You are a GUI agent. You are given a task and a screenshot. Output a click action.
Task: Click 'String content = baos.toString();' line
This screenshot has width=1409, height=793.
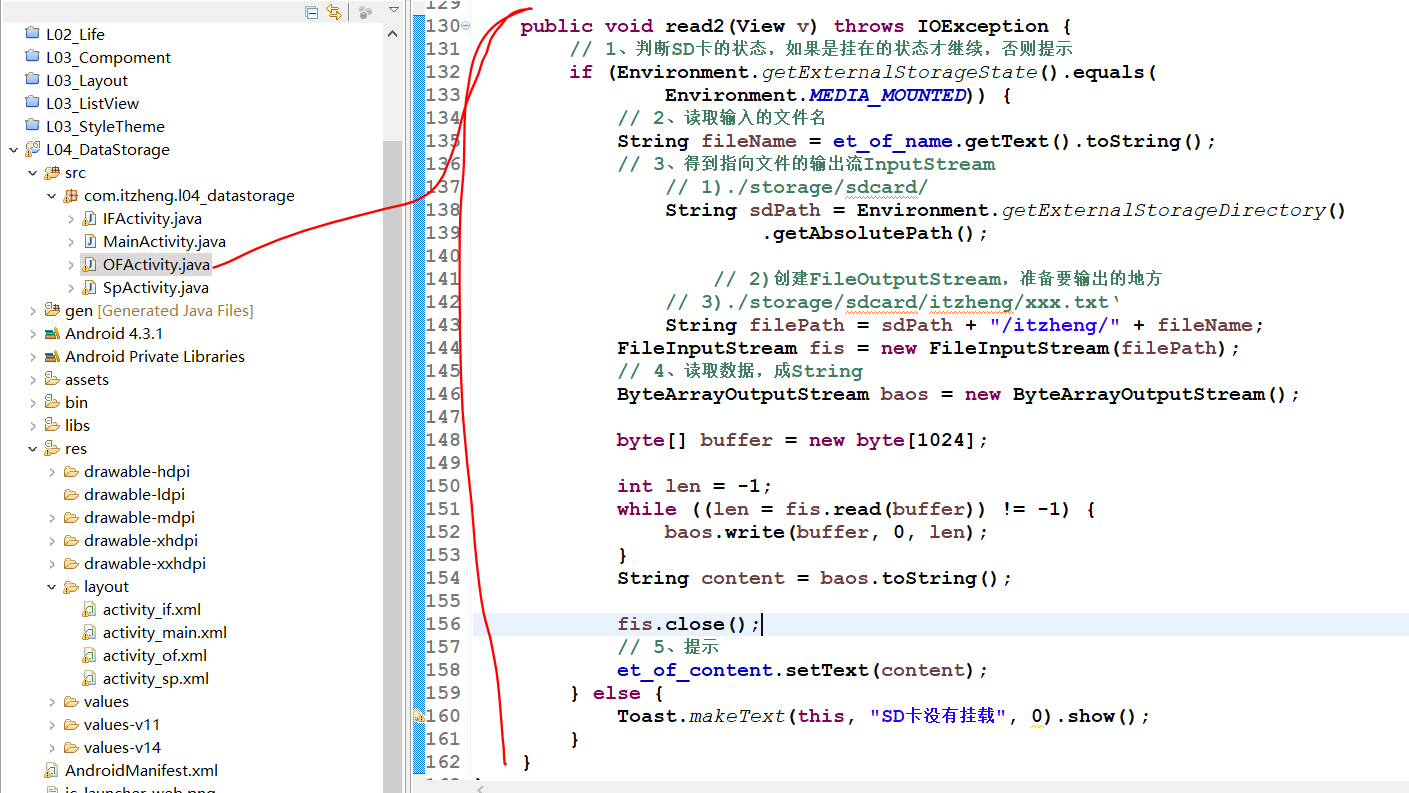point(814,578)
